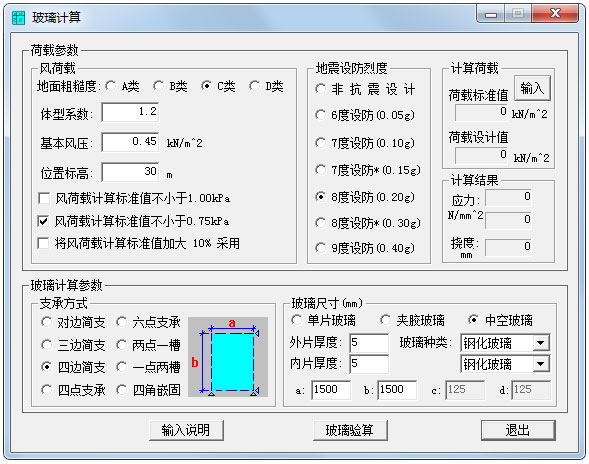Click the cyan glass support diagram
Screen dimensions: 589x464
tap(228, 357)
